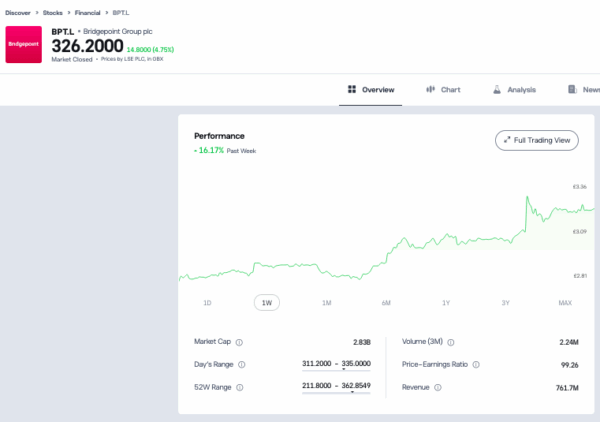Select the 1M time range
The height and width of the screenshot is (422, 600).
tap(326, 303)
